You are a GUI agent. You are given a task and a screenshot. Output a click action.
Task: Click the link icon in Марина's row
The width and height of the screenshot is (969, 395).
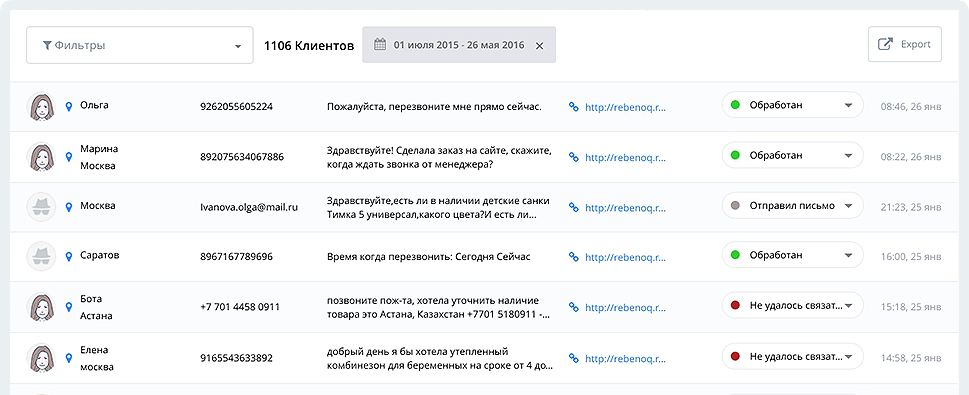[573, 157]
